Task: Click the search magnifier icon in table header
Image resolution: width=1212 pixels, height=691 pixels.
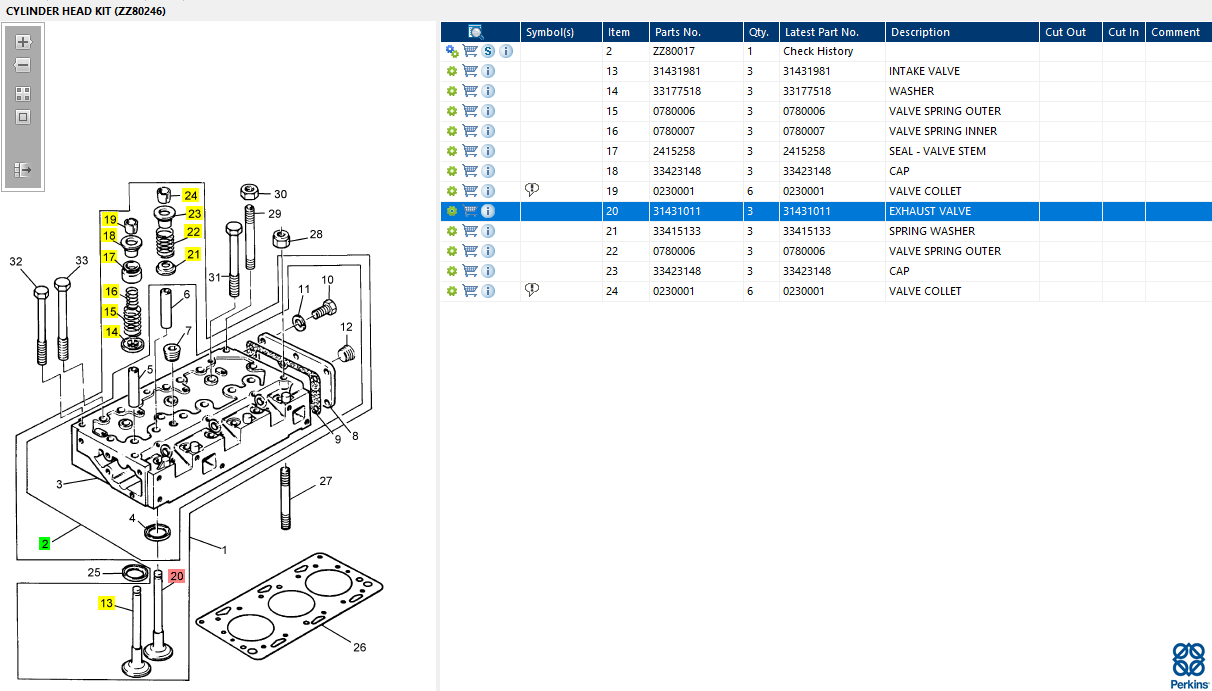Action: (x=476, y=32)
